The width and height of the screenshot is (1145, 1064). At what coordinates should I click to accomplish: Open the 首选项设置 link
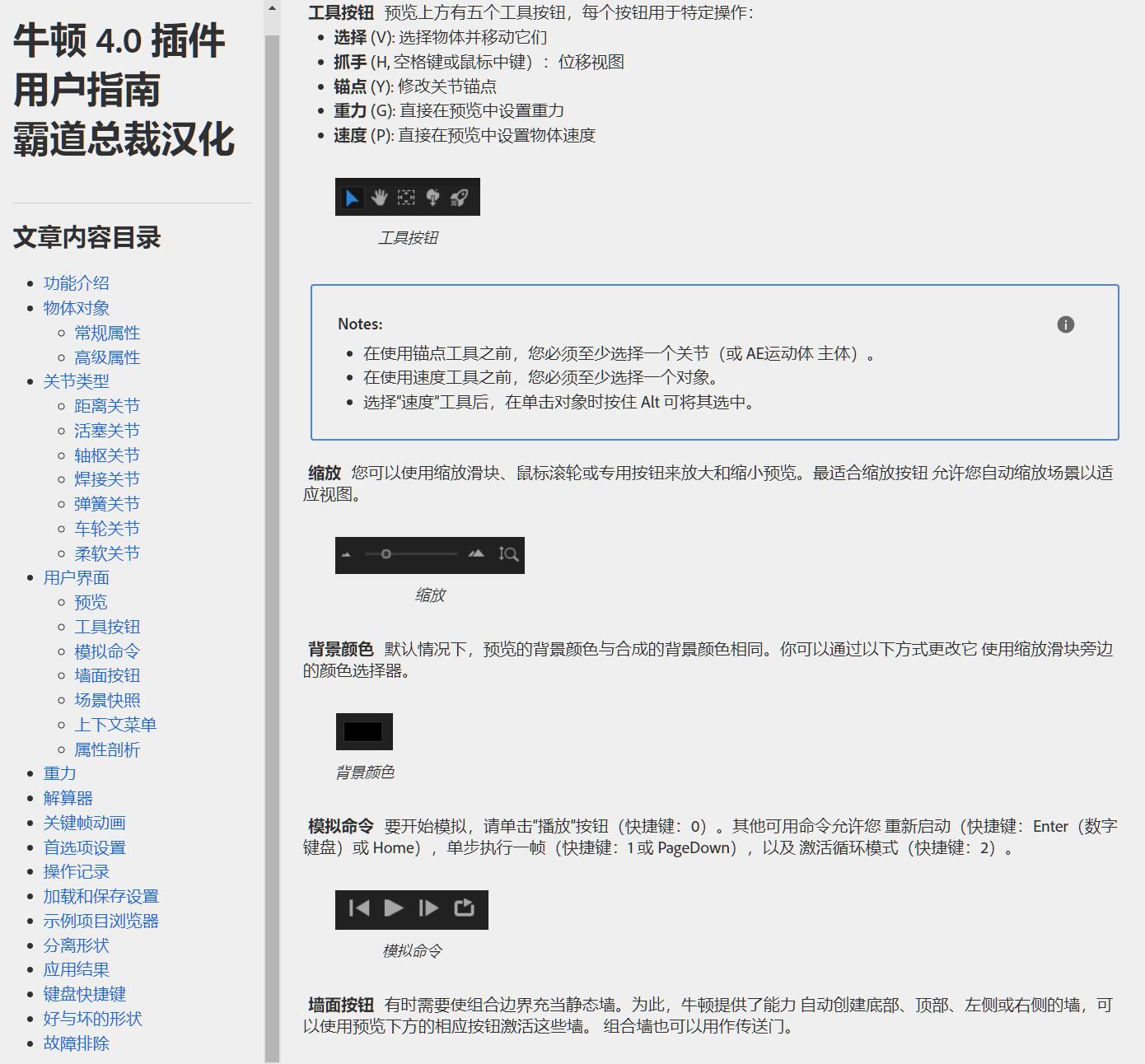85,847
